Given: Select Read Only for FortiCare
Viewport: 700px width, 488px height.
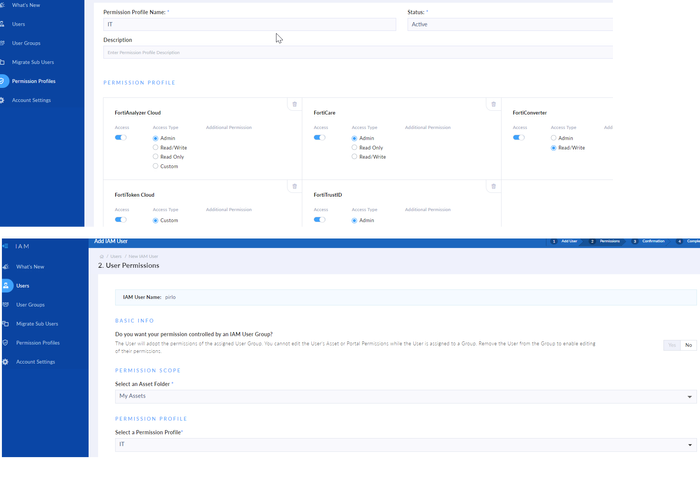Looking at the screenshot, I should coord(354,147).
